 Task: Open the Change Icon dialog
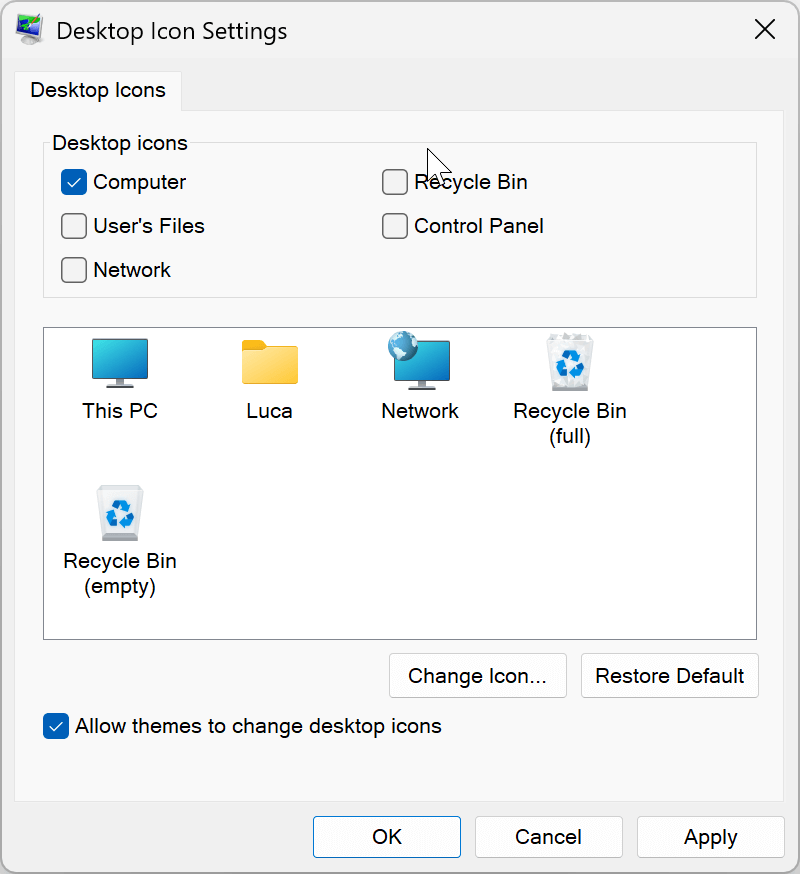coord(477,675)
